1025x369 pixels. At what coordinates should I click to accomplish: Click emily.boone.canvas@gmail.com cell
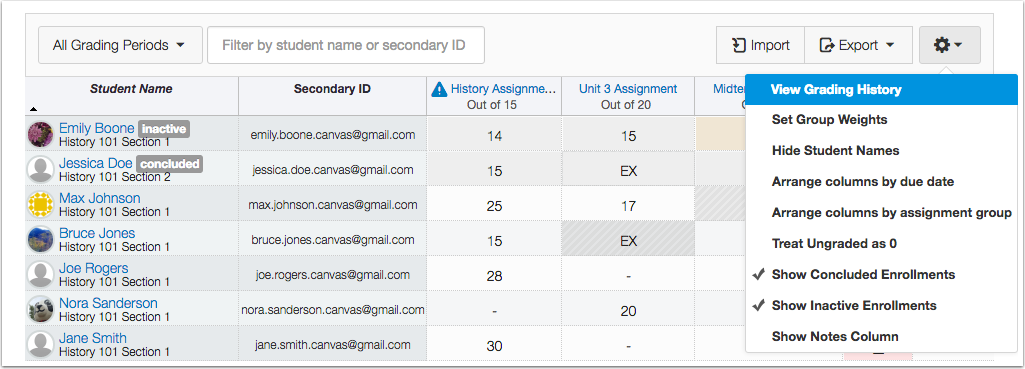[x=333, y=135]
